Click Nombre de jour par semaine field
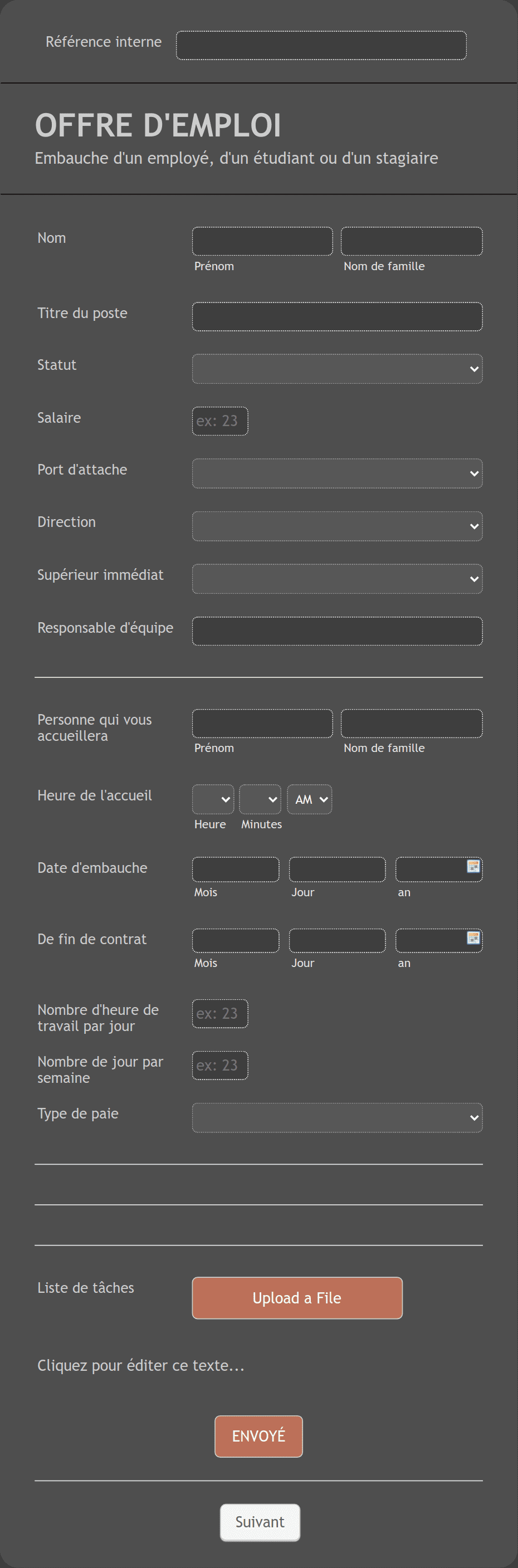This screenshot has height=1568, width=518. [x=220, y=1065]
